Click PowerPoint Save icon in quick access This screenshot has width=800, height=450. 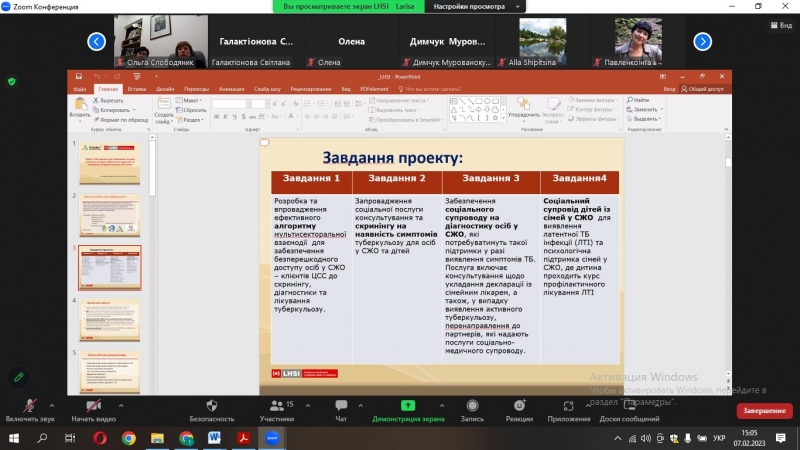point(79,77)
